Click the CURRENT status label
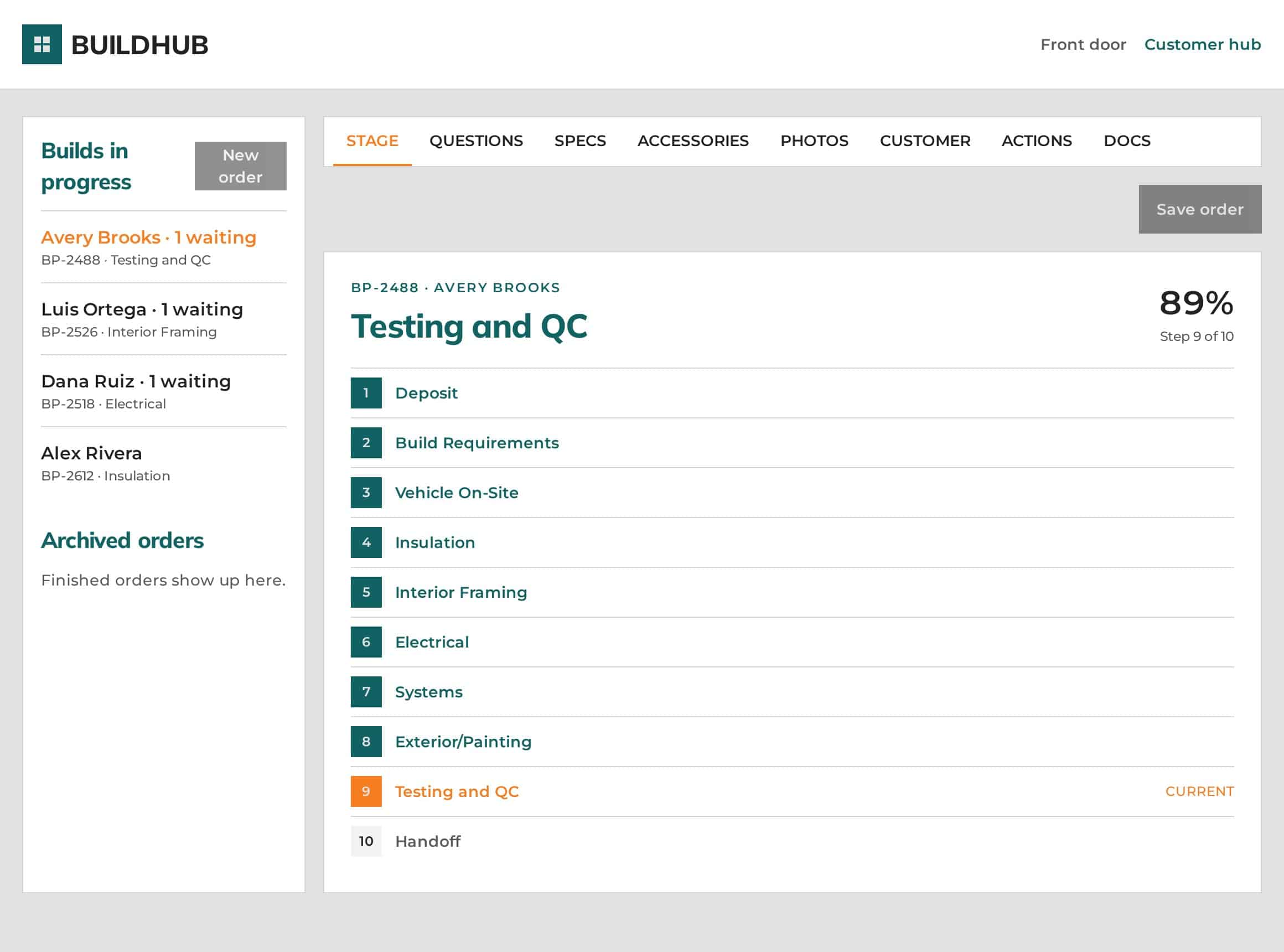Image resolution: width=1284 pixels, height=952 pixels. [1199, 791]
